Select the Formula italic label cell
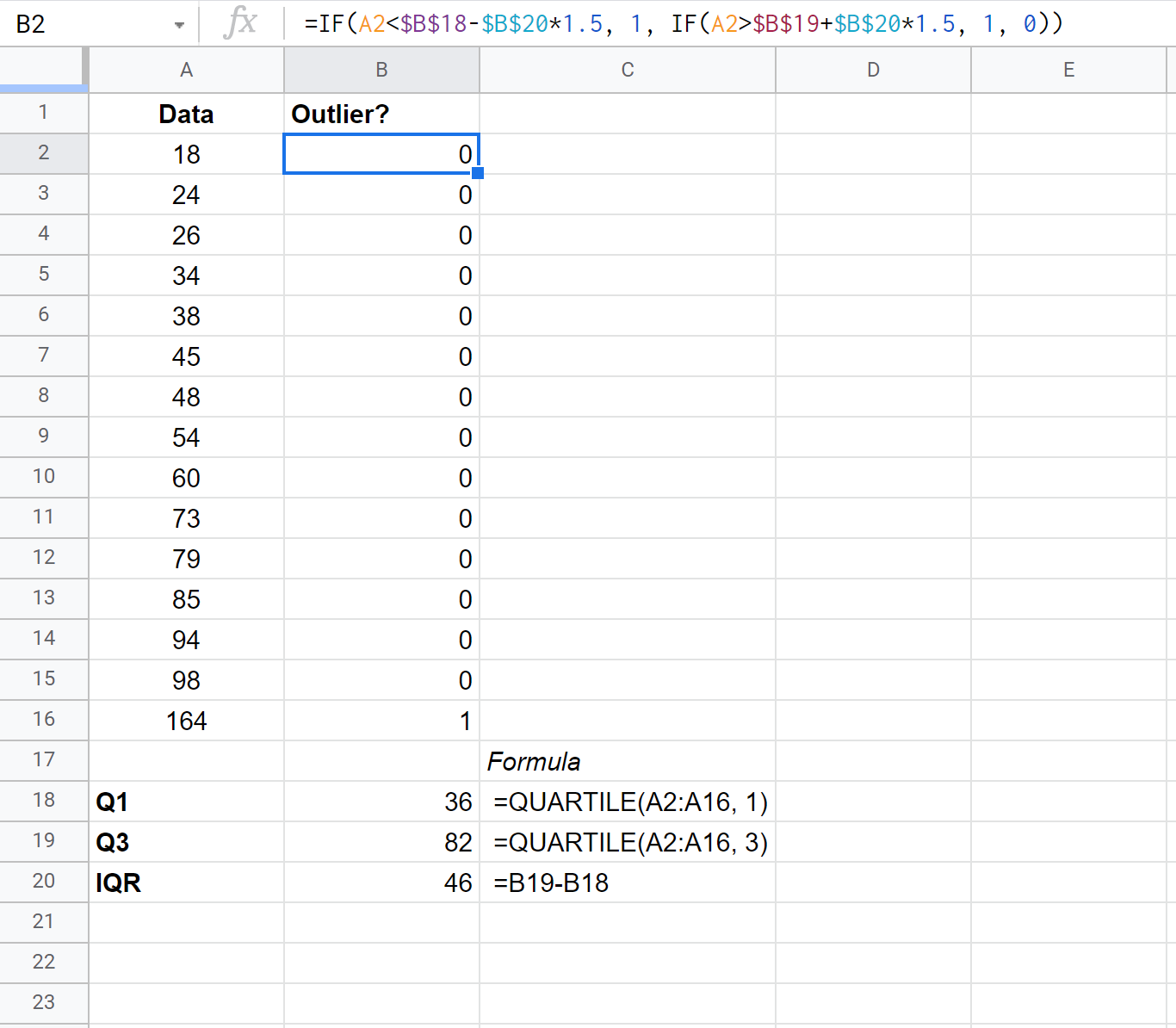This screenshot has width=1176, height=1028. tap(628, 761)
